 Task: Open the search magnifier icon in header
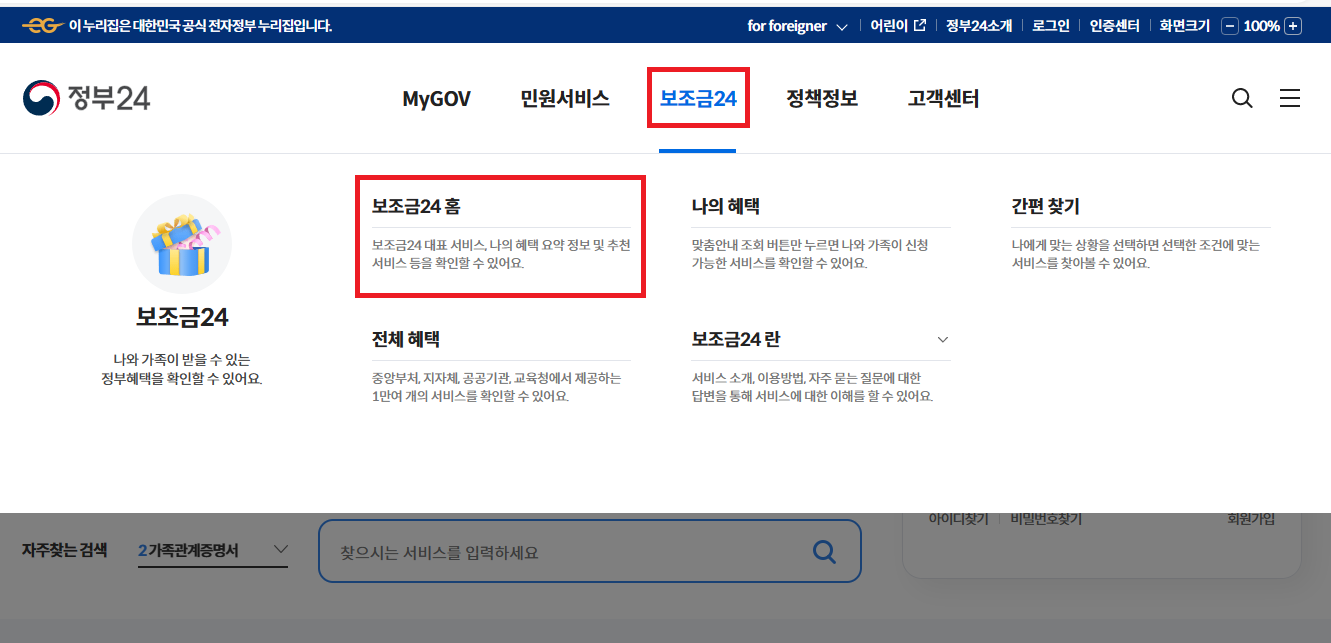click(x=1242, y=98)
